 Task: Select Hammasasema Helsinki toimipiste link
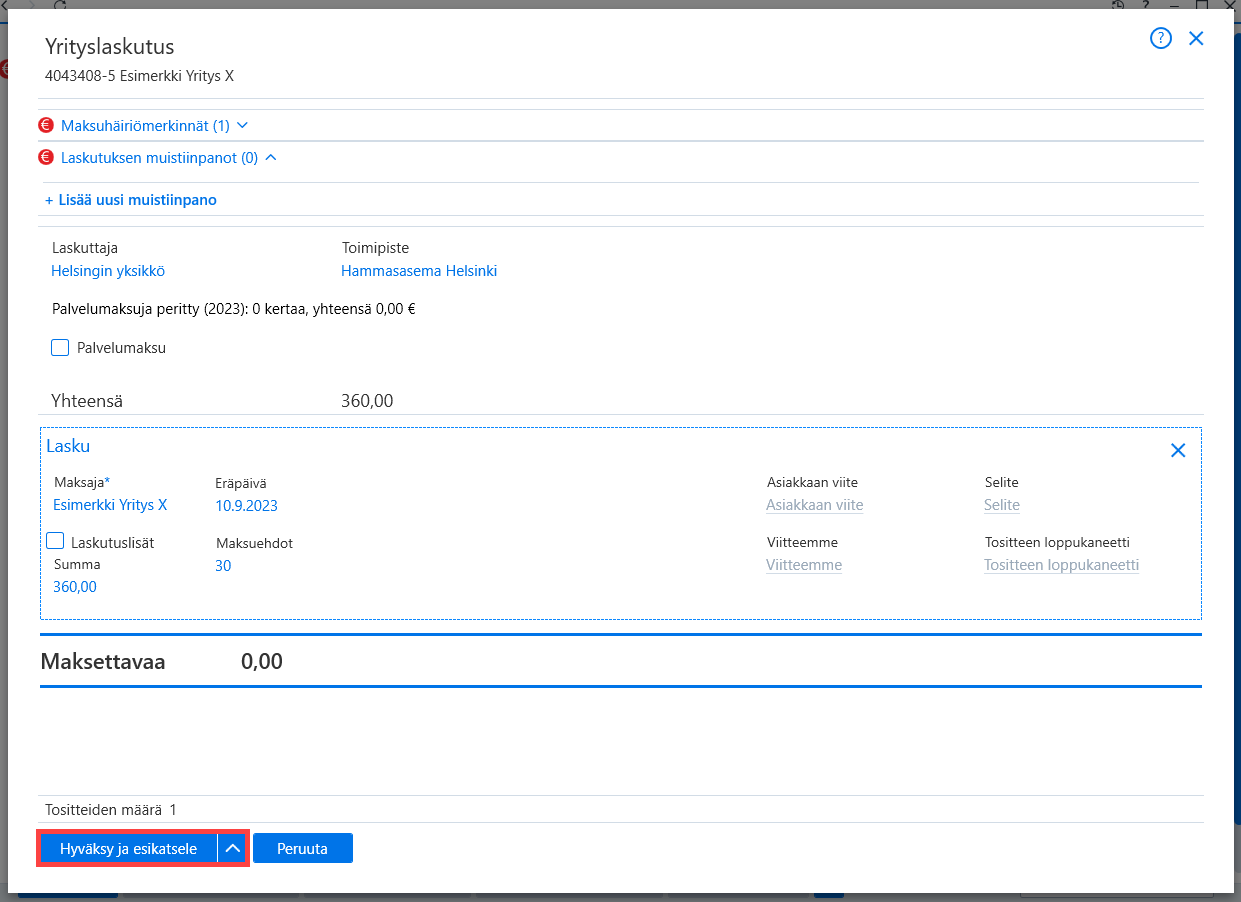click(419, 271)
